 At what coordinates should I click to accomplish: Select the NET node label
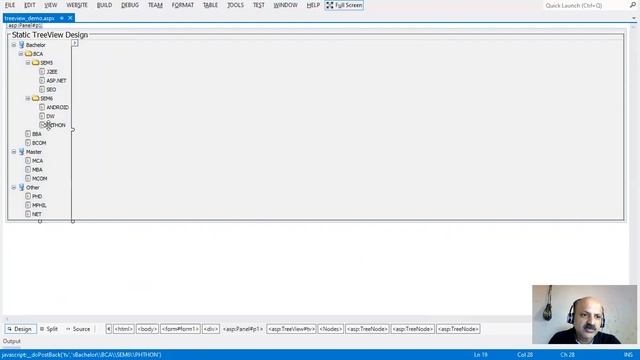(37, 214)
